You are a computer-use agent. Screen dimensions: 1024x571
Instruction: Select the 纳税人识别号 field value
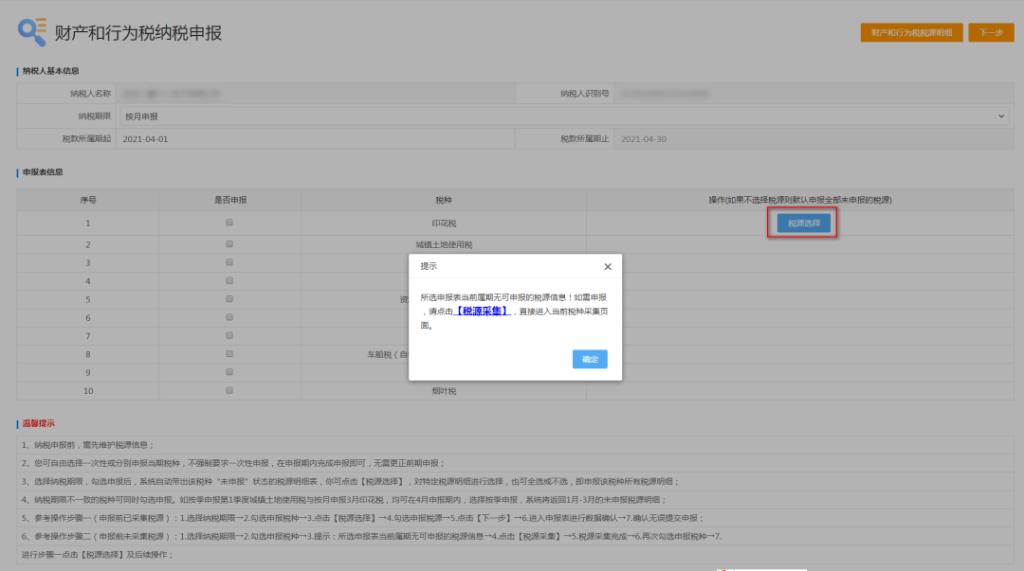(810, 94)
